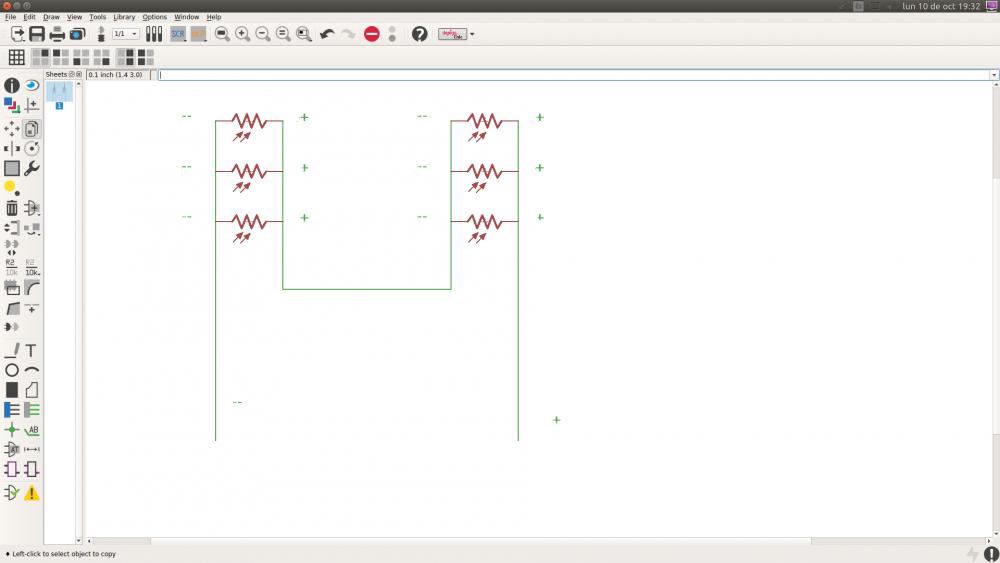Screen dimensions: 1000x563
Task: Click the command line input field
Action: 573,75
